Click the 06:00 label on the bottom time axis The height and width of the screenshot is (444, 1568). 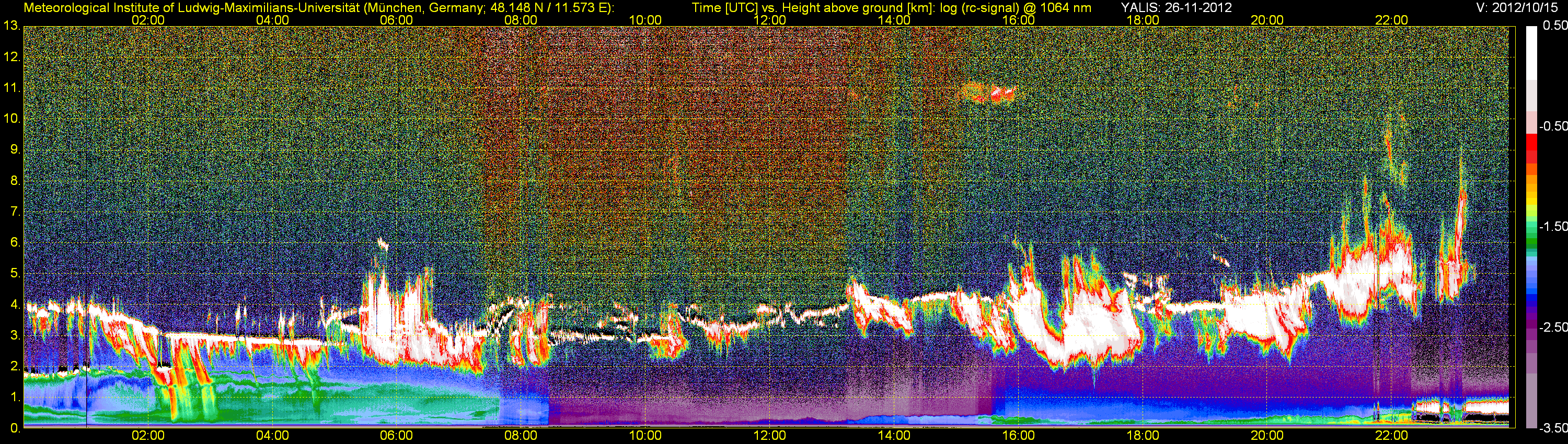(396, 436)
